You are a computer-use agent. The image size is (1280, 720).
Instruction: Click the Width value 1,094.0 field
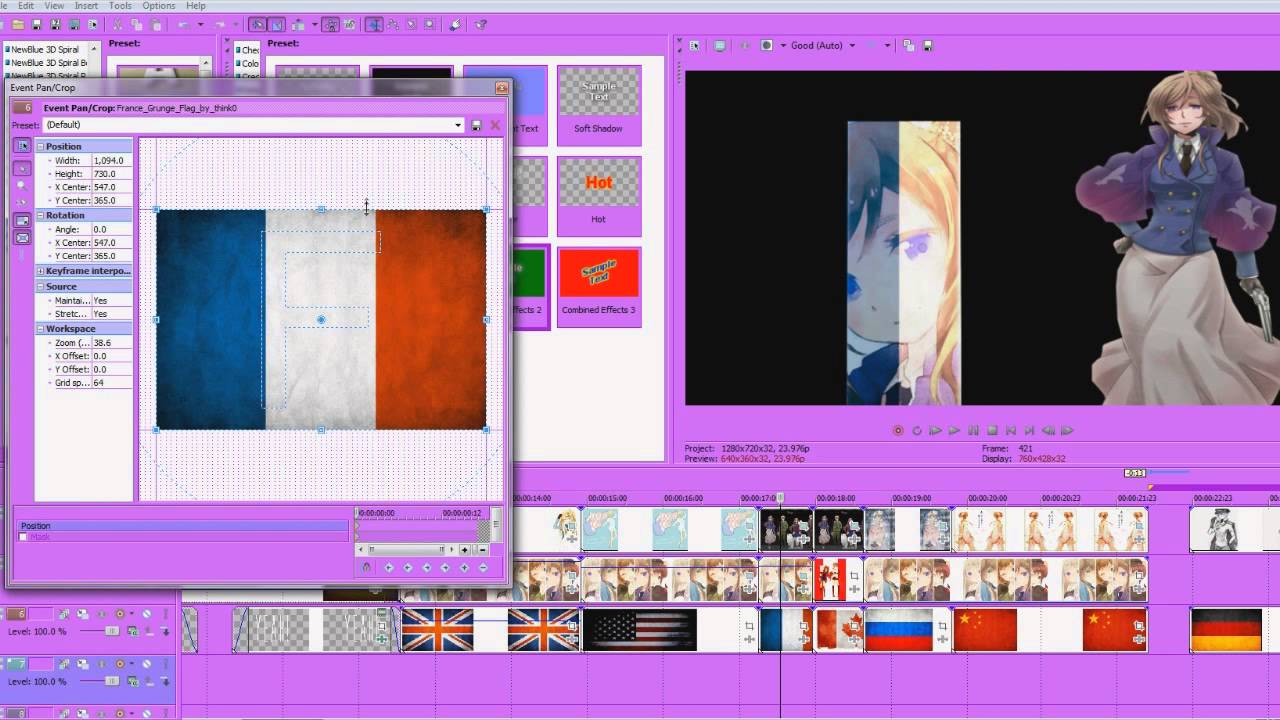click(112, 160)
